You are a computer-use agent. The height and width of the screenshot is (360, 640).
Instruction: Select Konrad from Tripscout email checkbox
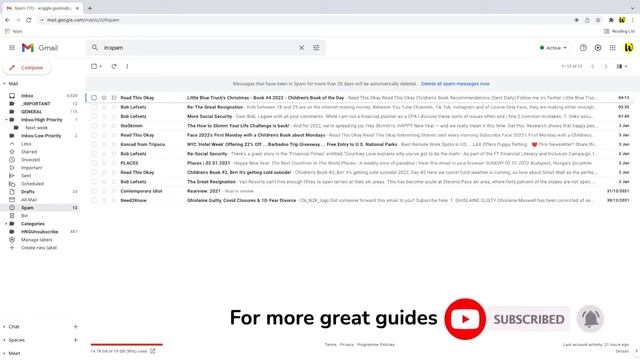(94, 144)
